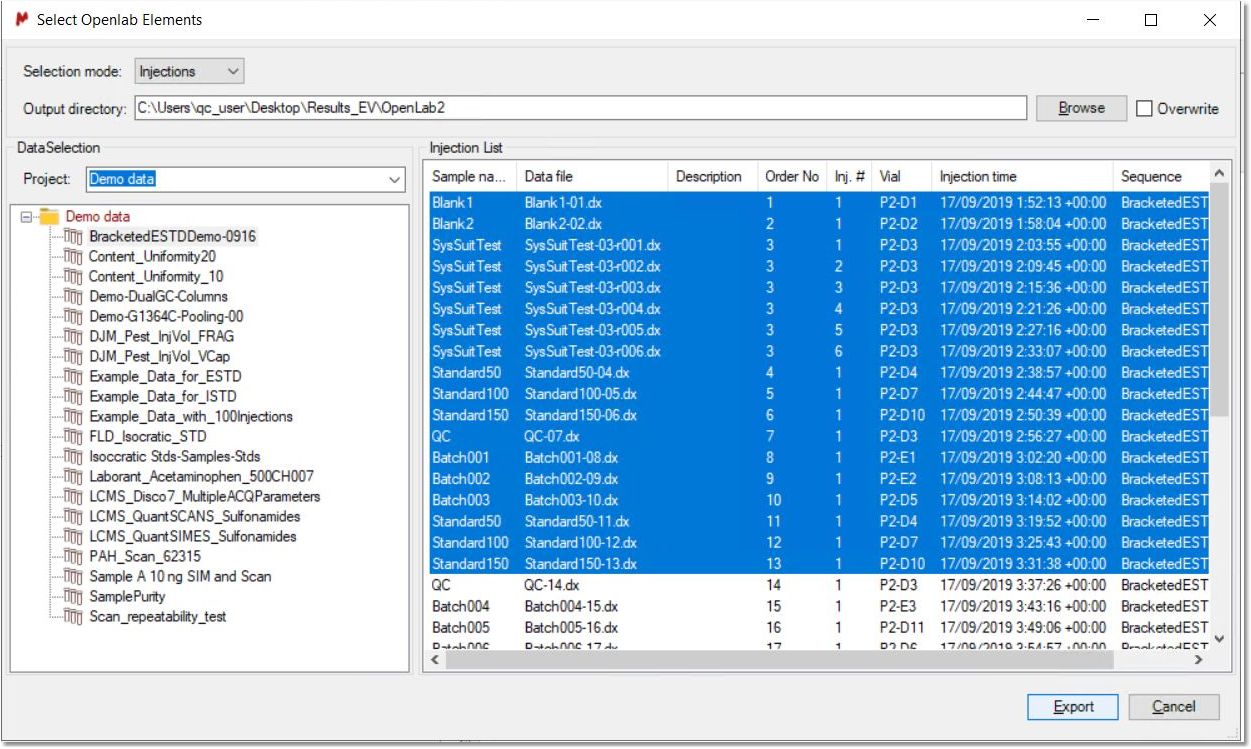Click the sequence icon beside BracketedESTDDemo-0916
This screenshot has height=749, width=1251.
73,237
